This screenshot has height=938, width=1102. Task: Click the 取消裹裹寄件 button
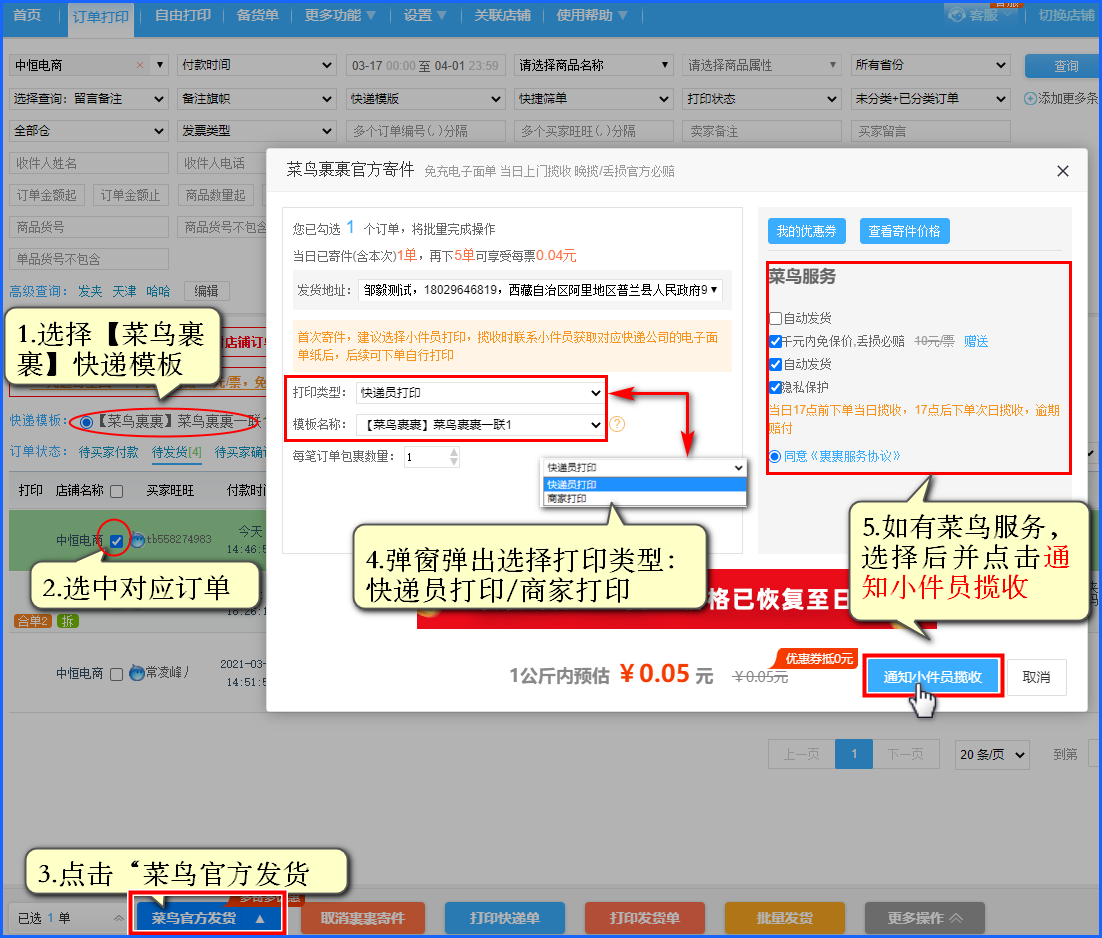point(363,918)
